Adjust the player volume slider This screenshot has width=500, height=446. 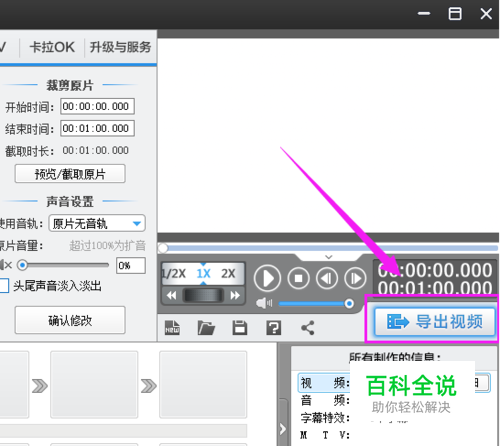tap(316, 303)
